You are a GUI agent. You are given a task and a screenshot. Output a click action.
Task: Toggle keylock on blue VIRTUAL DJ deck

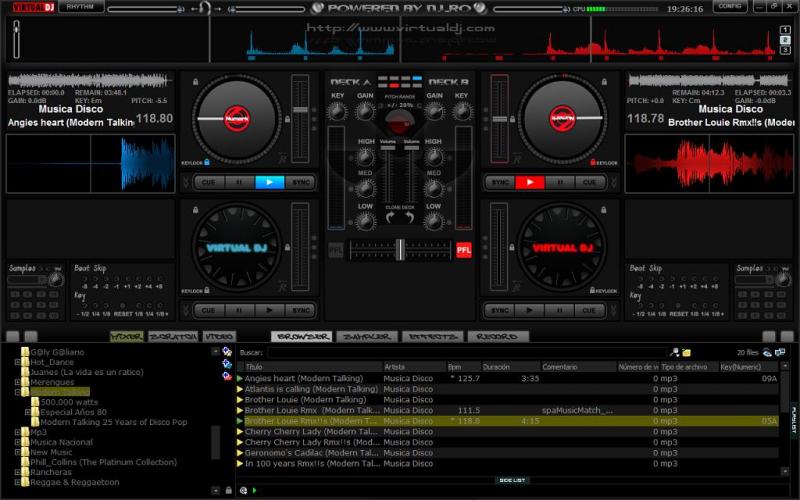[x=207, y=290]
